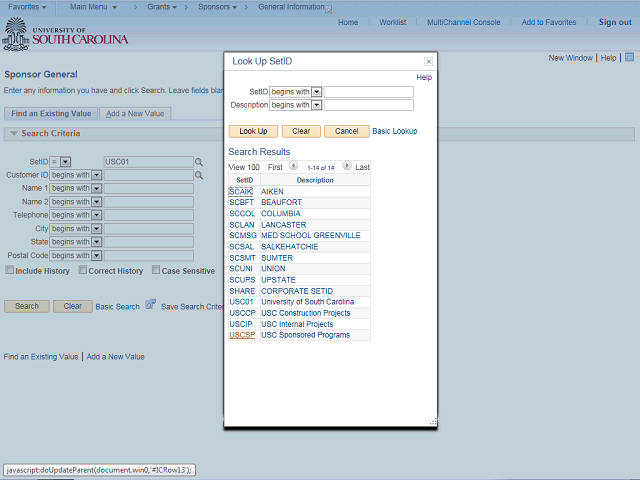The image size is (640, 480).
Task: Enable the Case Sensitive checkbox
Action: point(156,270)
